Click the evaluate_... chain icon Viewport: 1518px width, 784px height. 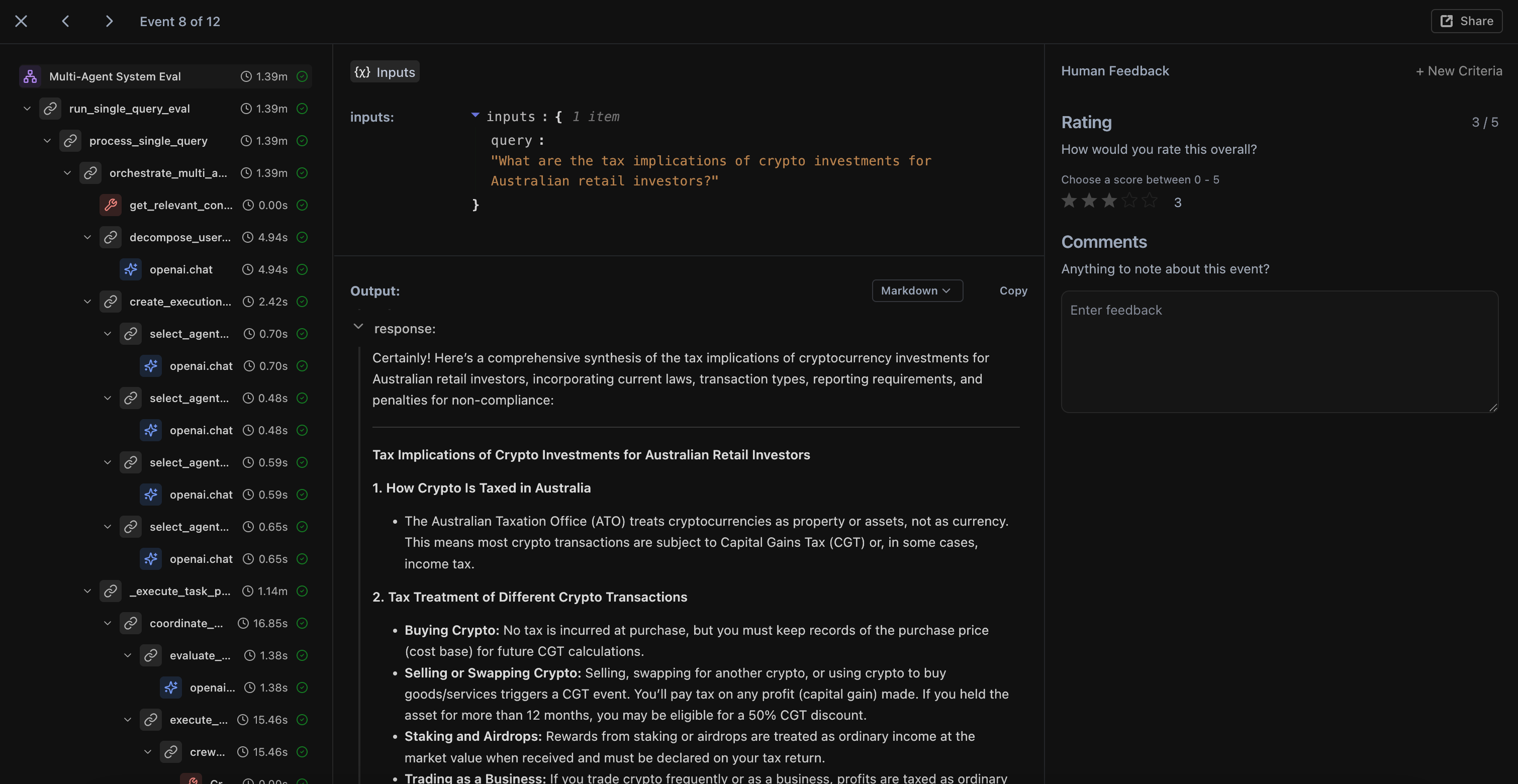pos(150,655)
